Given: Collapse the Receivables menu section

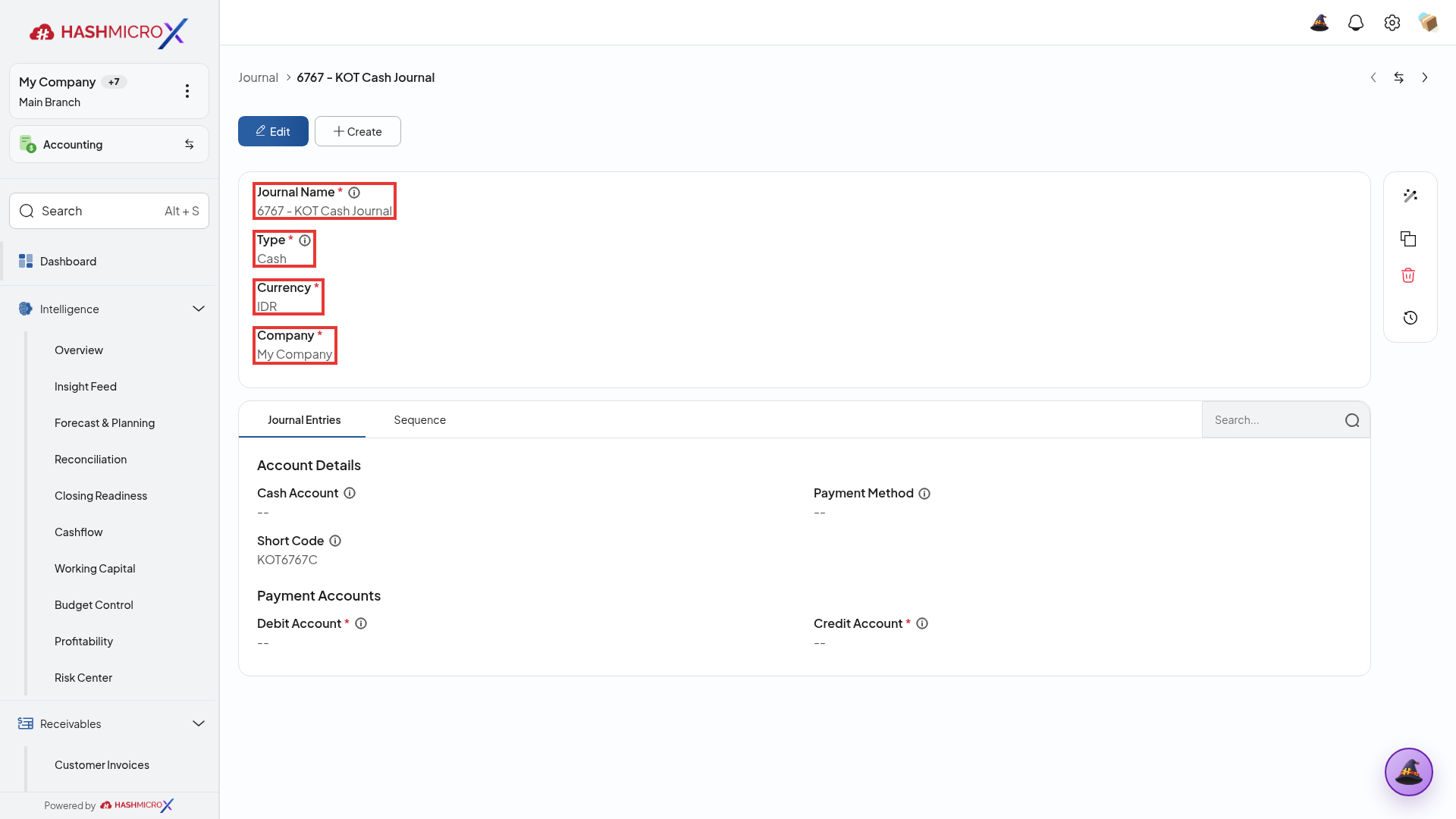Looking at the screenshot, I should click(x=199, y=723).
